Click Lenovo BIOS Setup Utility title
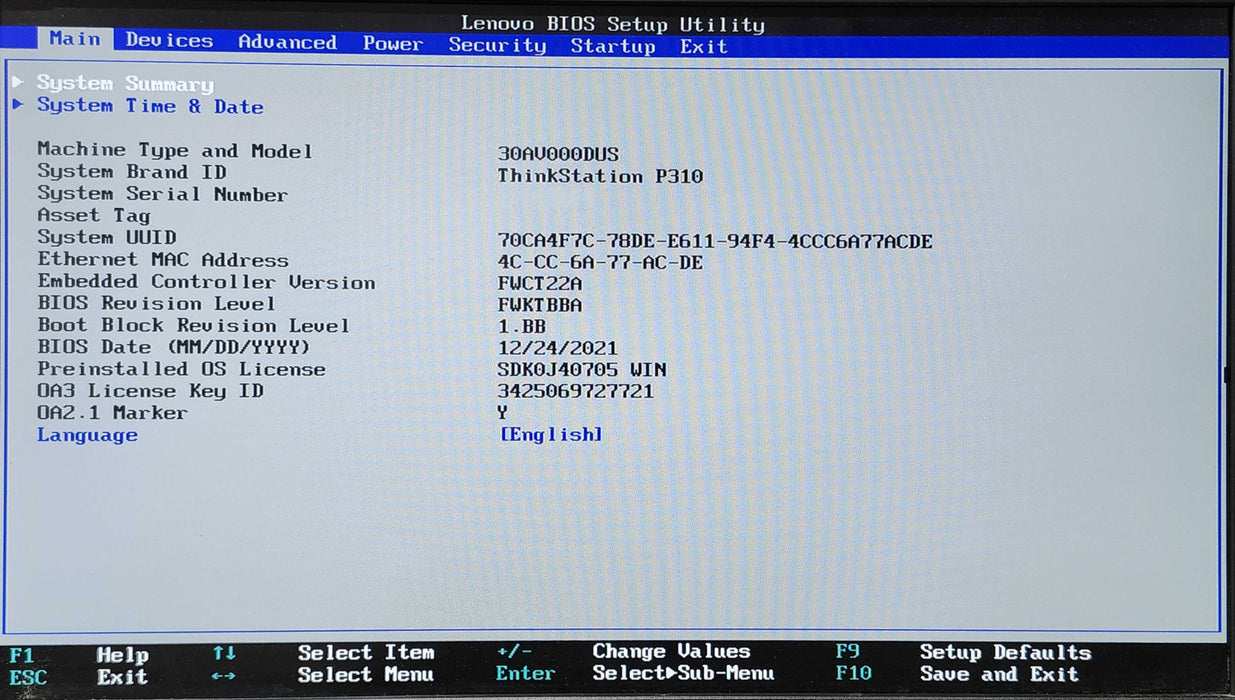The image size is (1235, 700). (612, 24)
